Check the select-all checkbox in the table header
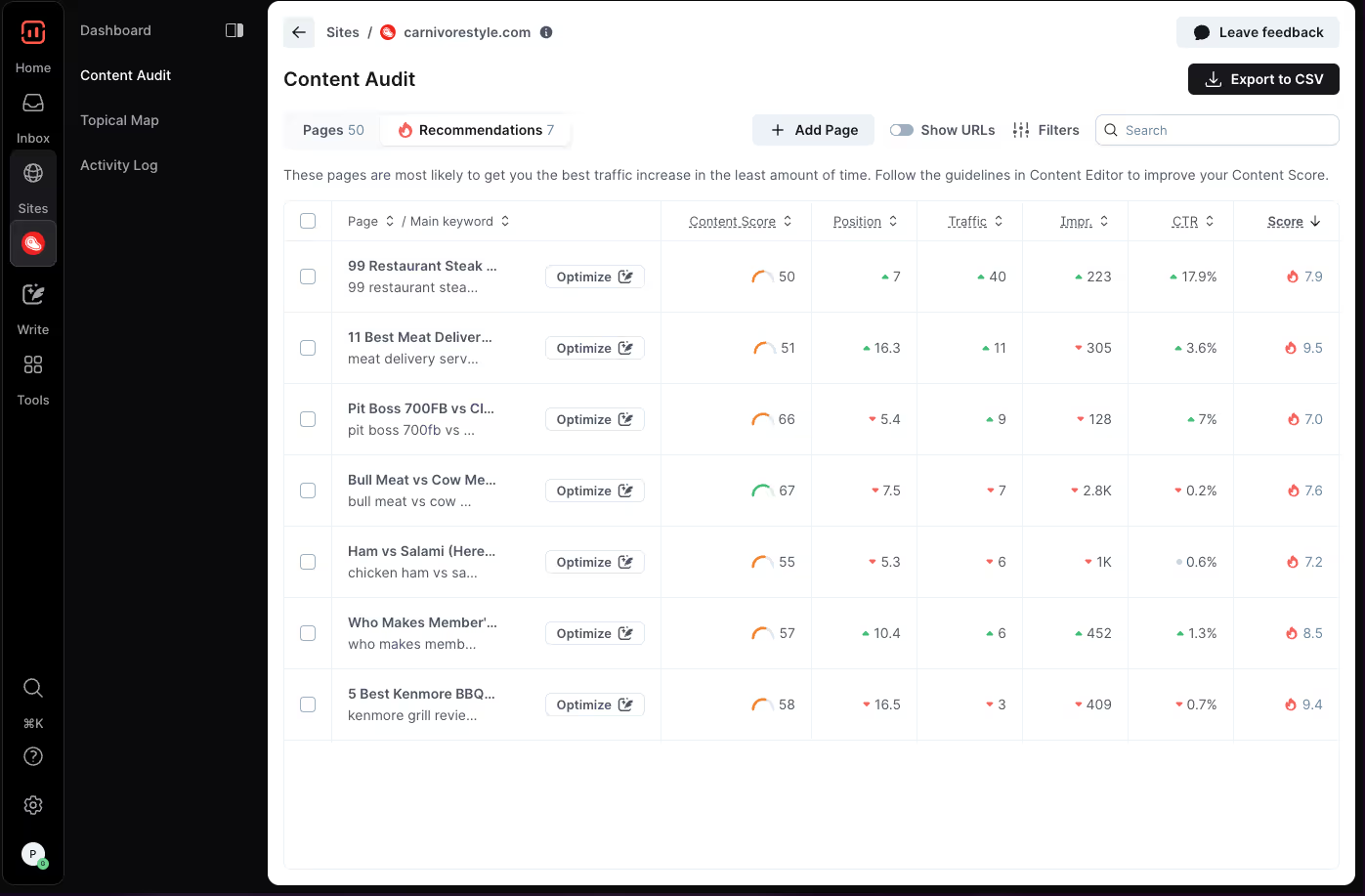1365x896 pixels. (308, 221)
